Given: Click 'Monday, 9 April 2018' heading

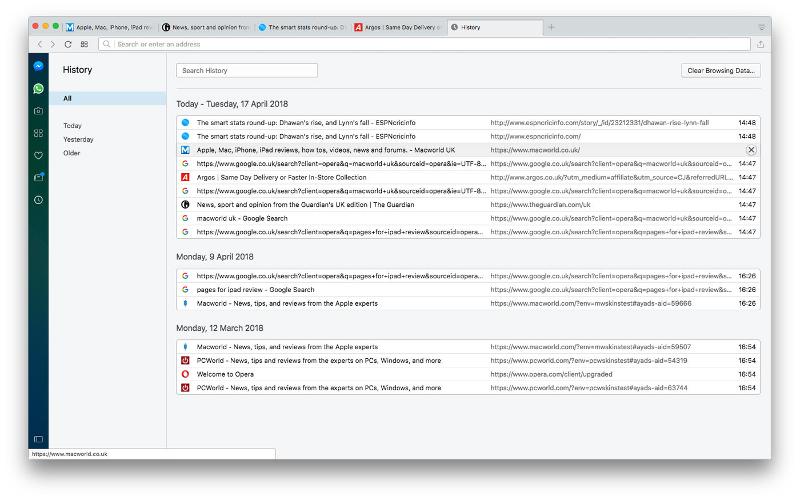Looking at the screenshot, I should 215,257.
